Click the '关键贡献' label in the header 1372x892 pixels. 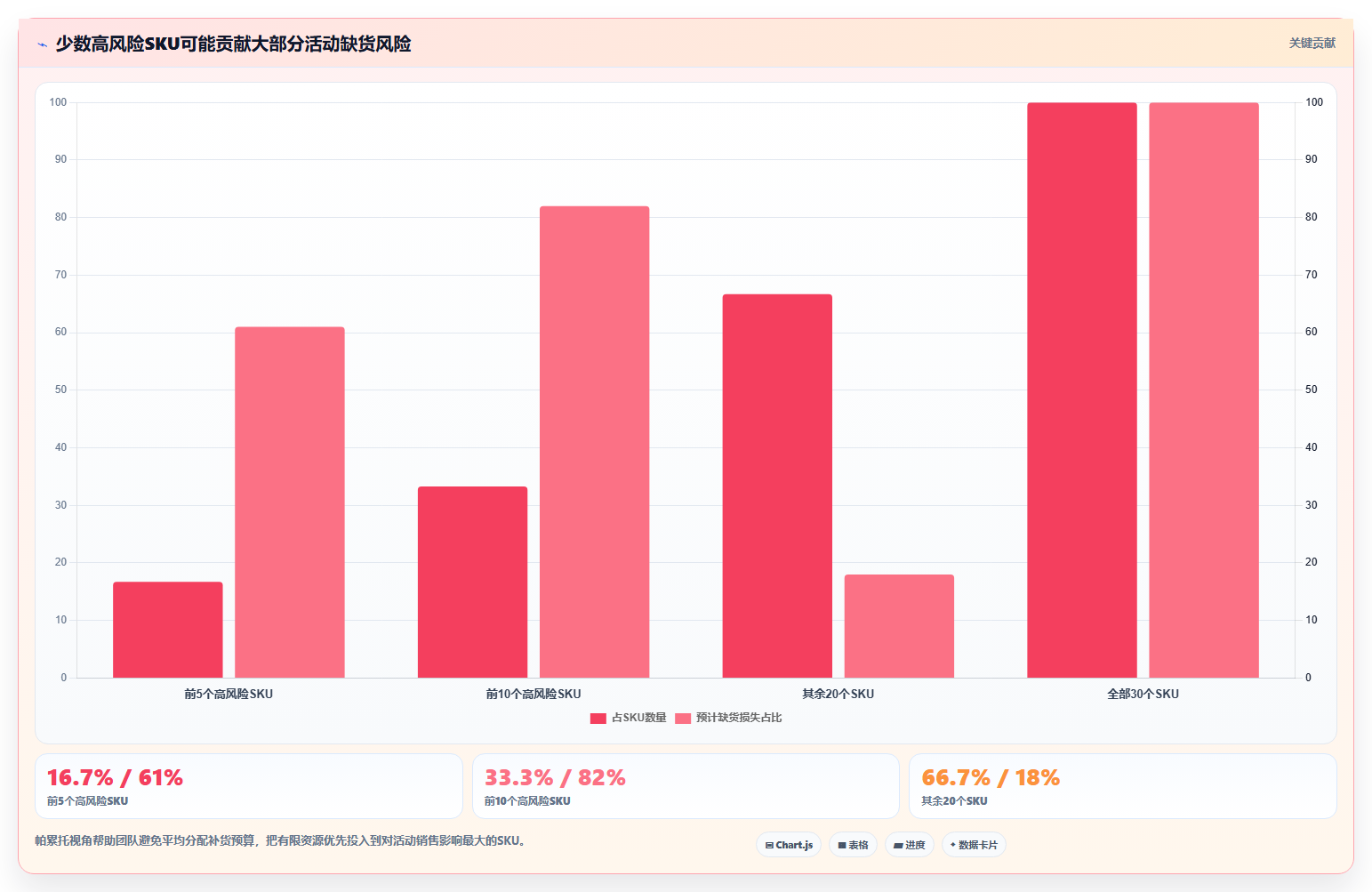pos(1312,43)
